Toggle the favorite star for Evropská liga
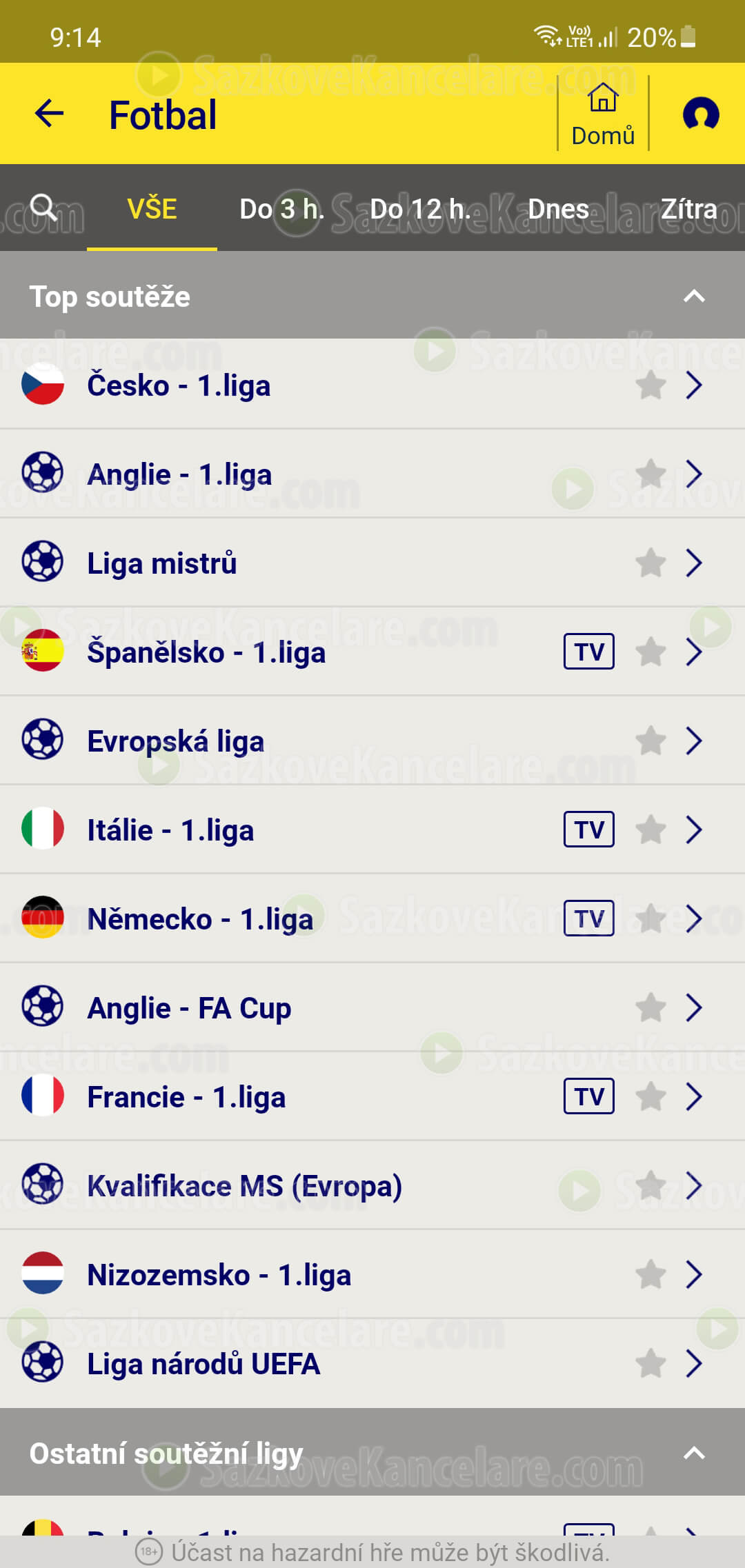The height and width of the screenshot is (1568, 745). point(650,741)
